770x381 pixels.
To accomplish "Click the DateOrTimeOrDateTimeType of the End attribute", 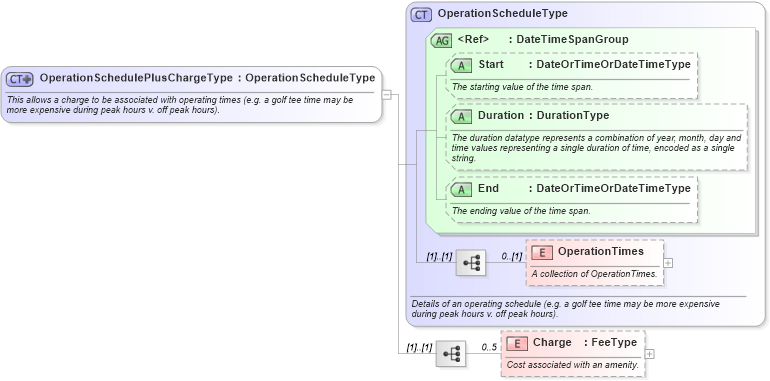I will click(x=613, y=188).
